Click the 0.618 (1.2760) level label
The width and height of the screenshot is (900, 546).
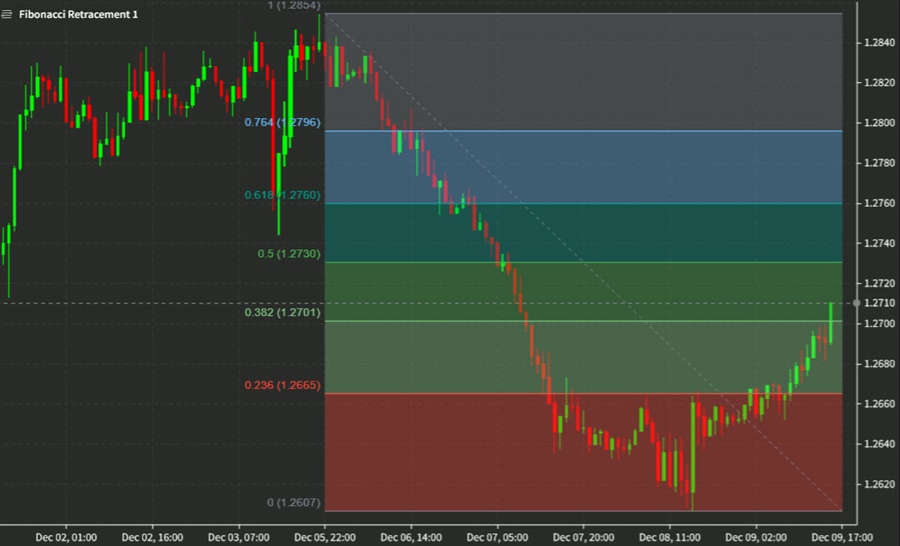[x=282, y=195]
